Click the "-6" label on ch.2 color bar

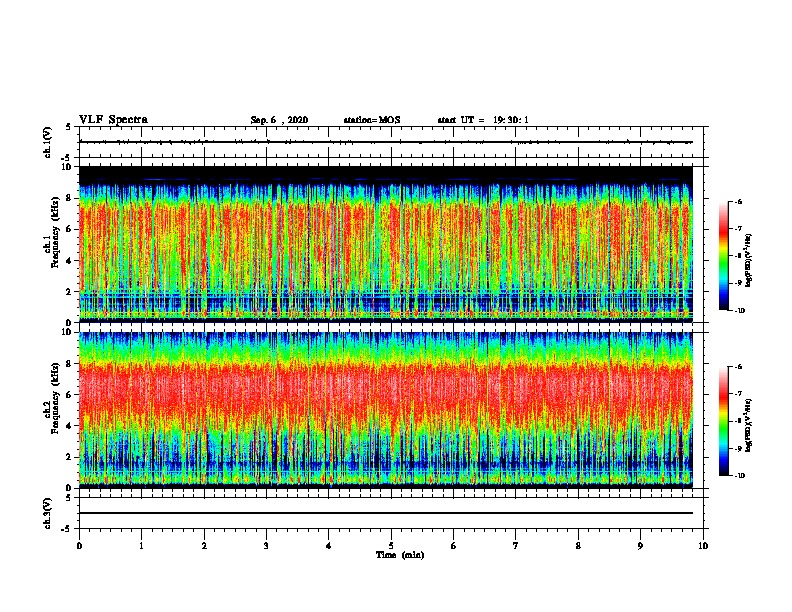pyautogui.click(x=738, y=367)
